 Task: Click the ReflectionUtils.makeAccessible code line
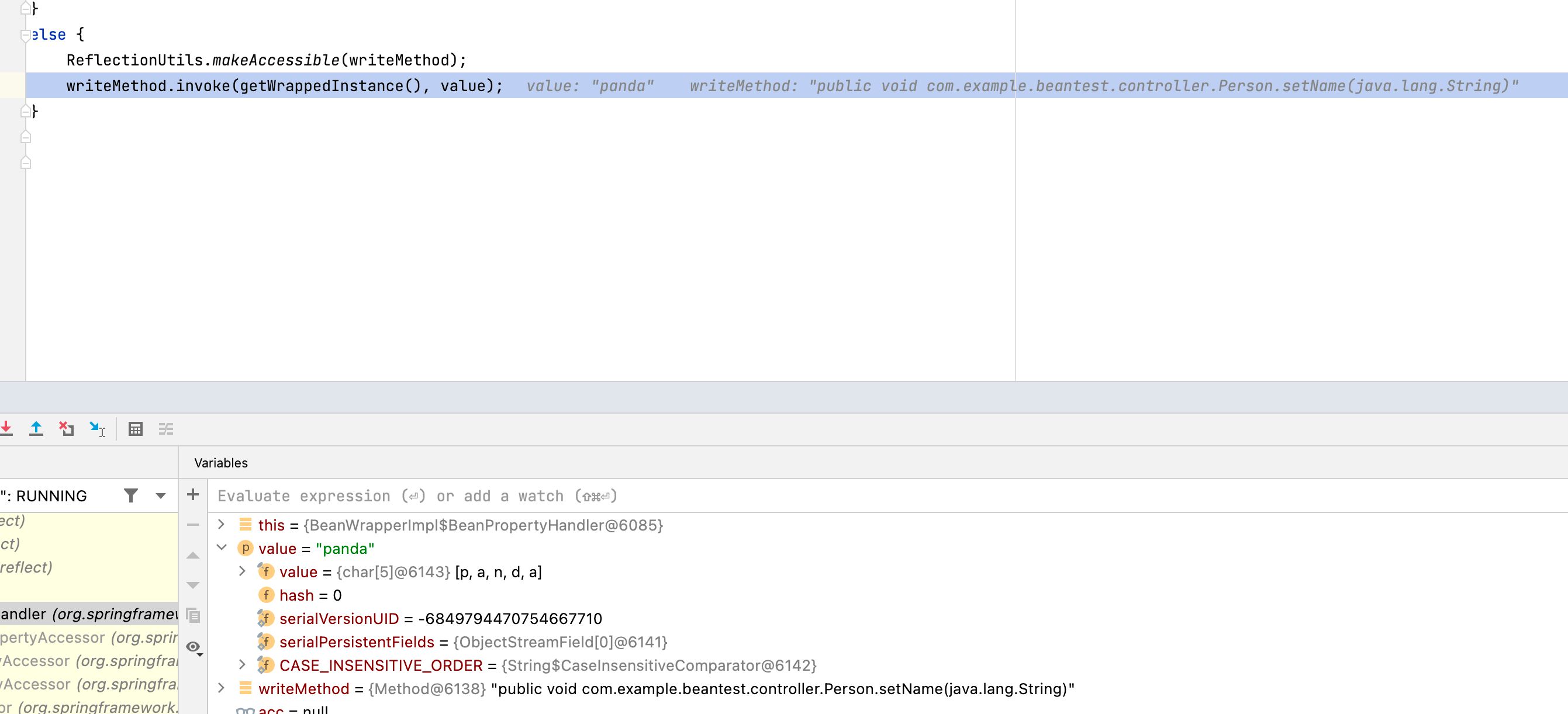[267, 60]
